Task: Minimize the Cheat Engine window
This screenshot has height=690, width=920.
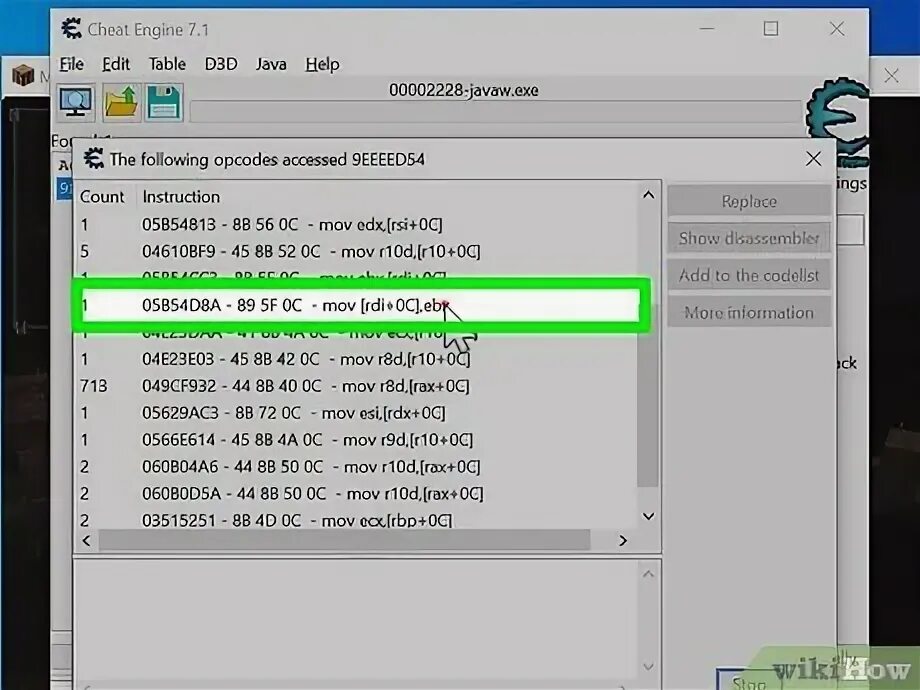Action: coord(707,28)
